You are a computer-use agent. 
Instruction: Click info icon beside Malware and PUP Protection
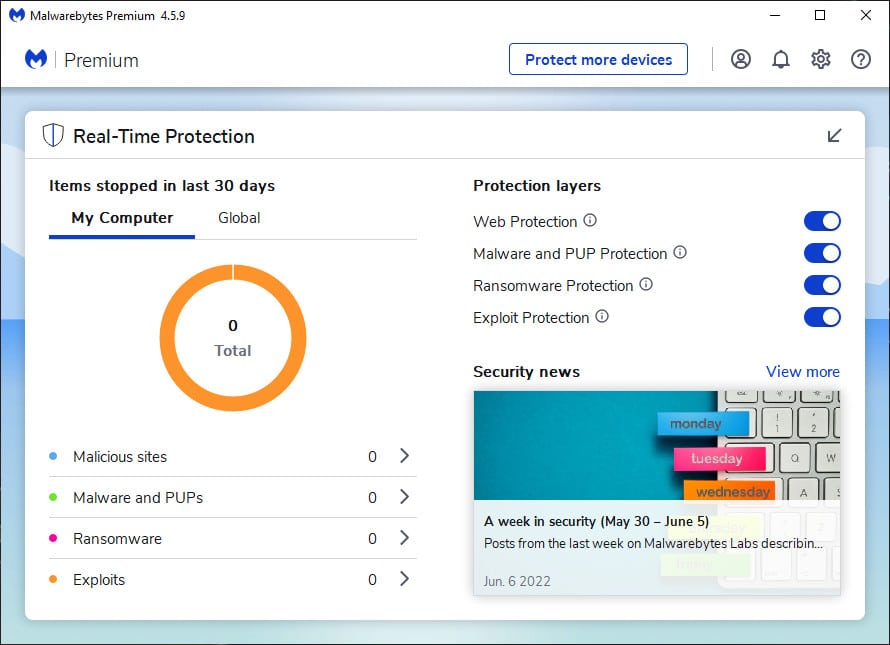(680, 252)
